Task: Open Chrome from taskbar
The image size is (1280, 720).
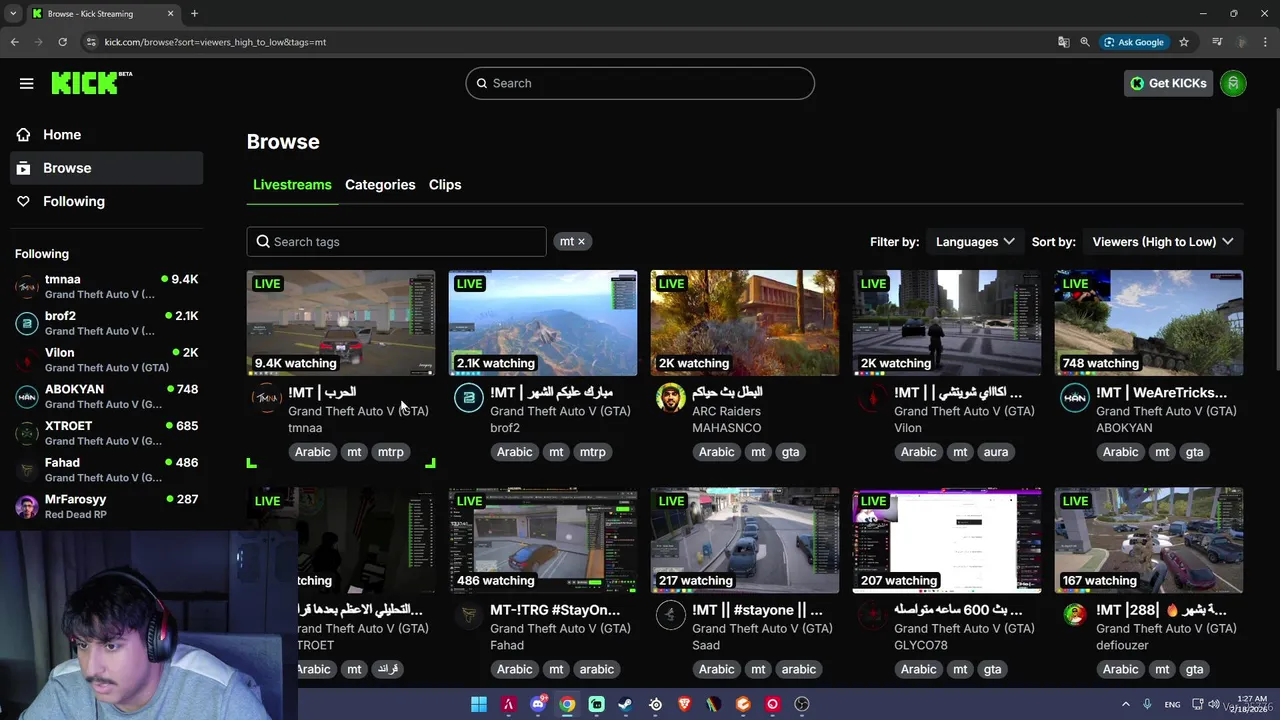Action: [x=567, y=704]
